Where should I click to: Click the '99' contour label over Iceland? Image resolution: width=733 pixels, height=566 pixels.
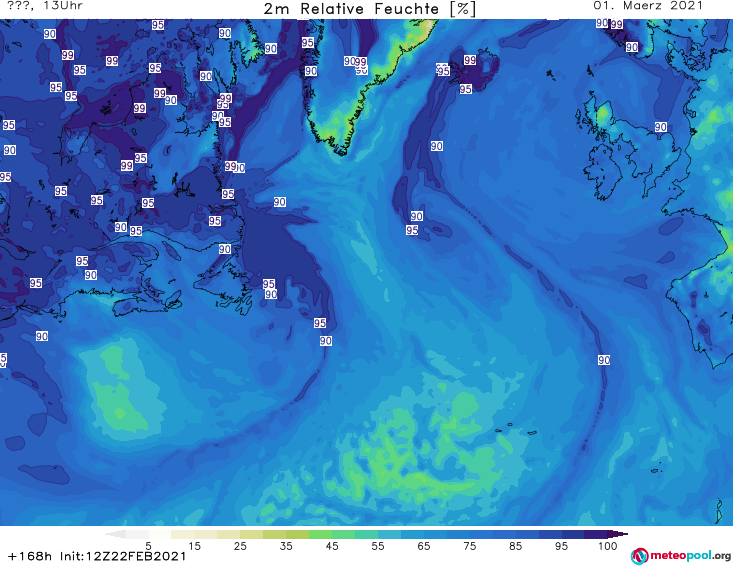tap(470, 60)
